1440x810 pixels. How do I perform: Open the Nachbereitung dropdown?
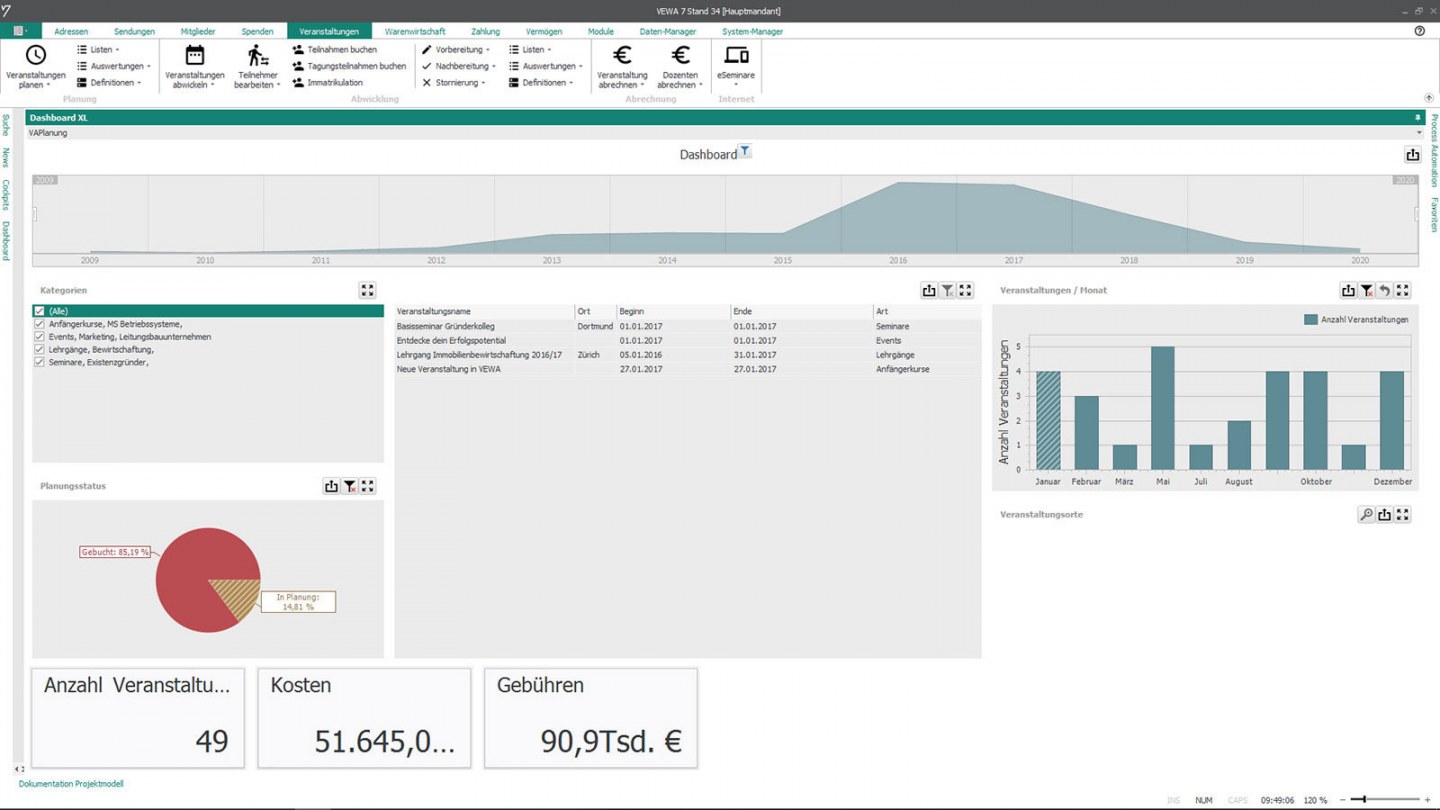click(x=458, y=66)
